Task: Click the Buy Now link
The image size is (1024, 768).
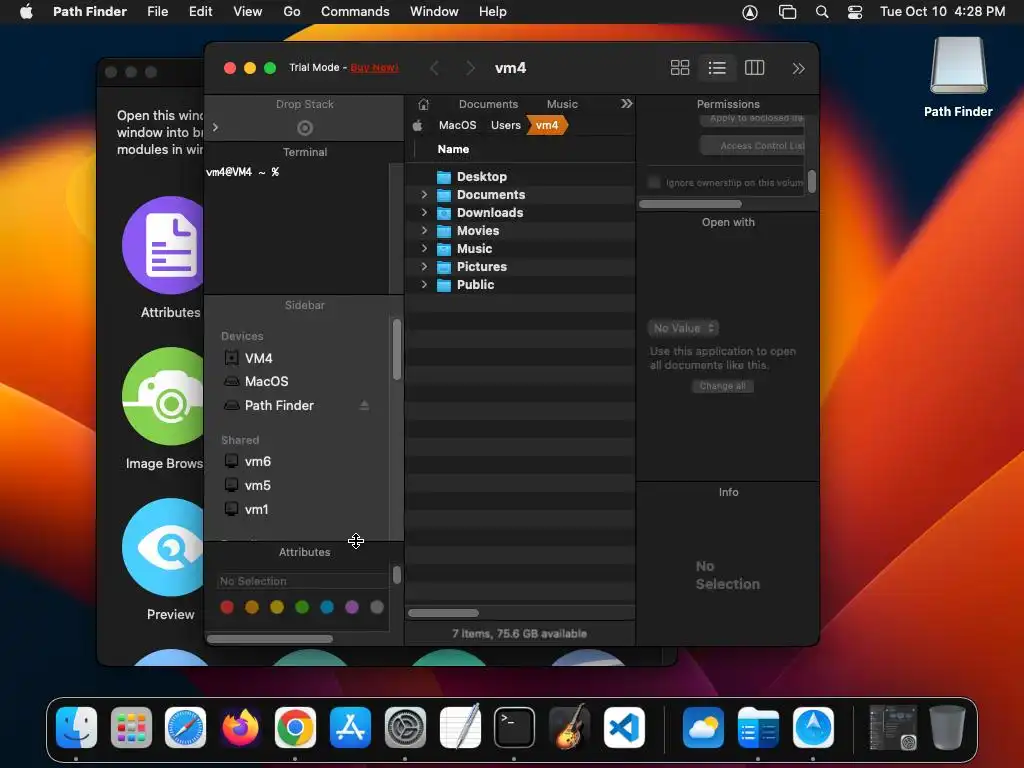Action: coord(374,68)
